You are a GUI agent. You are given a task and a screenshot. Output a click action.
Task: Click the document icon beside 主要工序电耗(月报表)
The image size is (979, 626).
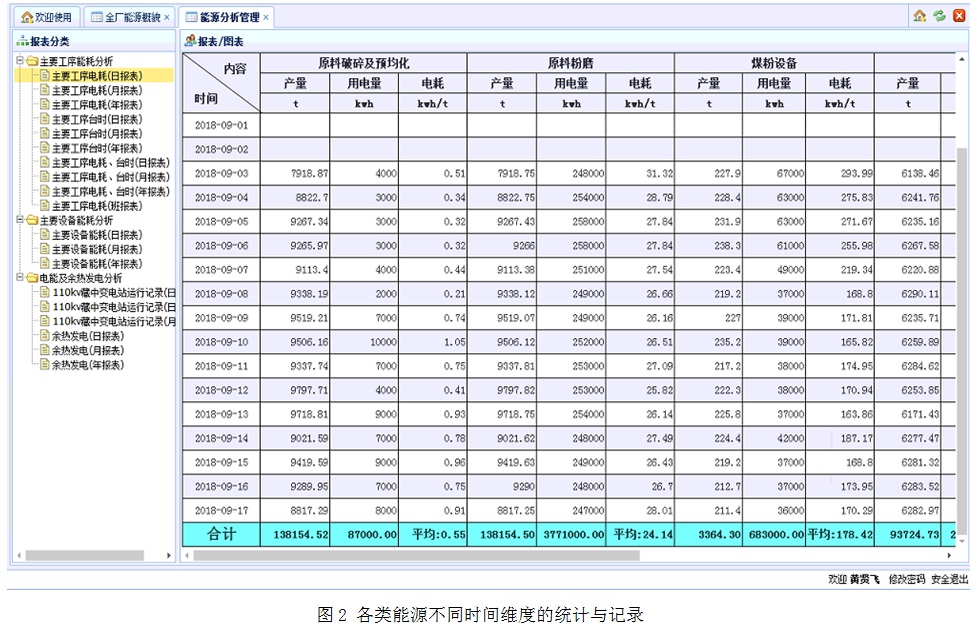44,91
